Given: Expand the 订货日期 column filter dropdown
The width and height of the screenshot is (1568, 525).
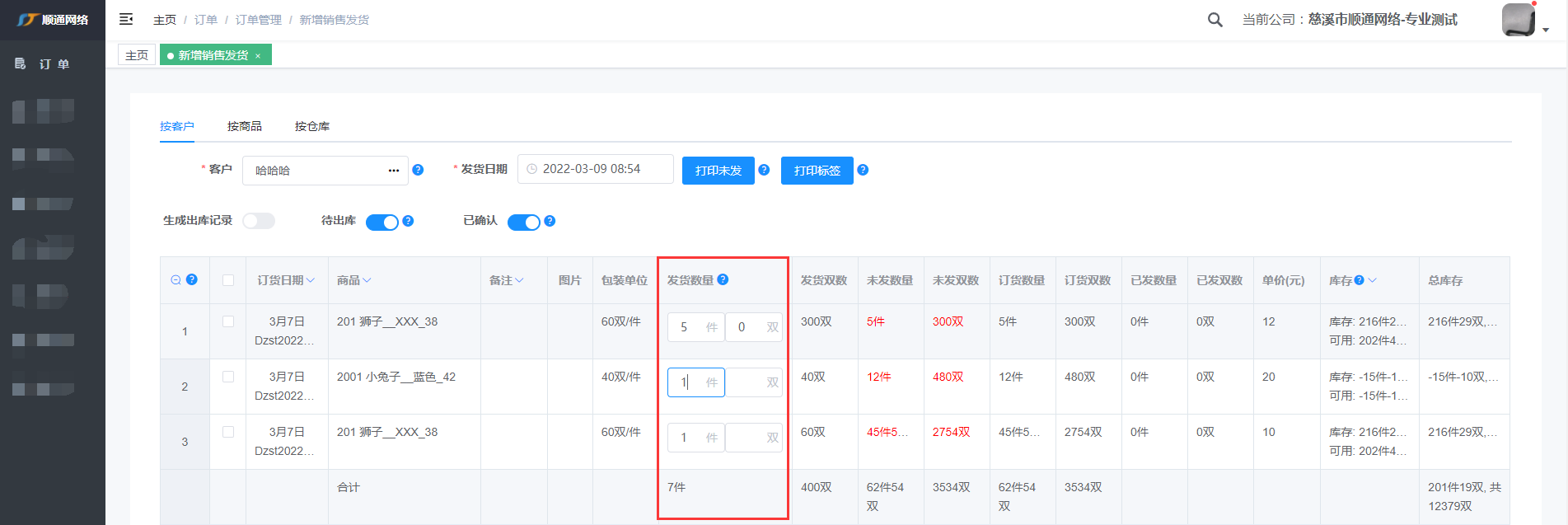Looking at the screenshot, I should (x=311, y=280).
